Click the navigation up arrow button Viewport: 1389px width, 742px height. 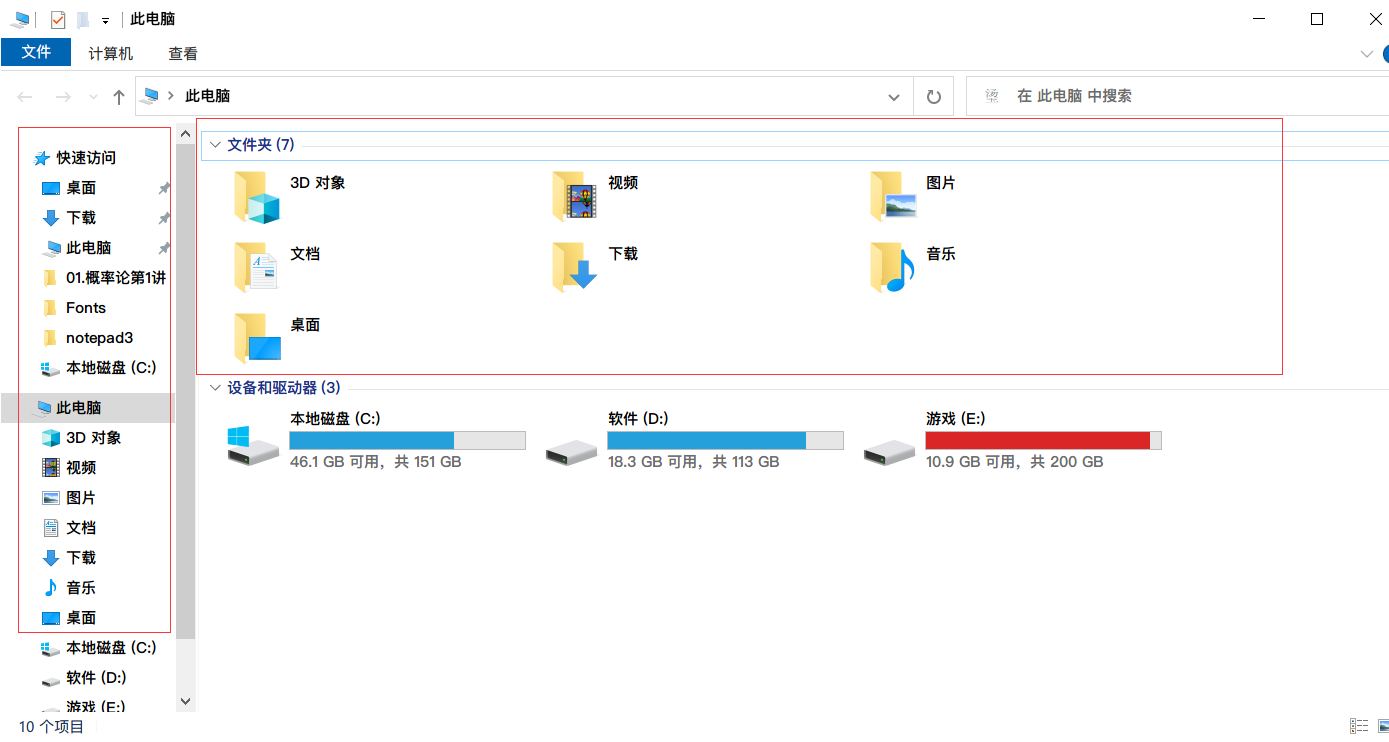pyautogui.click(x=118, y=95)
